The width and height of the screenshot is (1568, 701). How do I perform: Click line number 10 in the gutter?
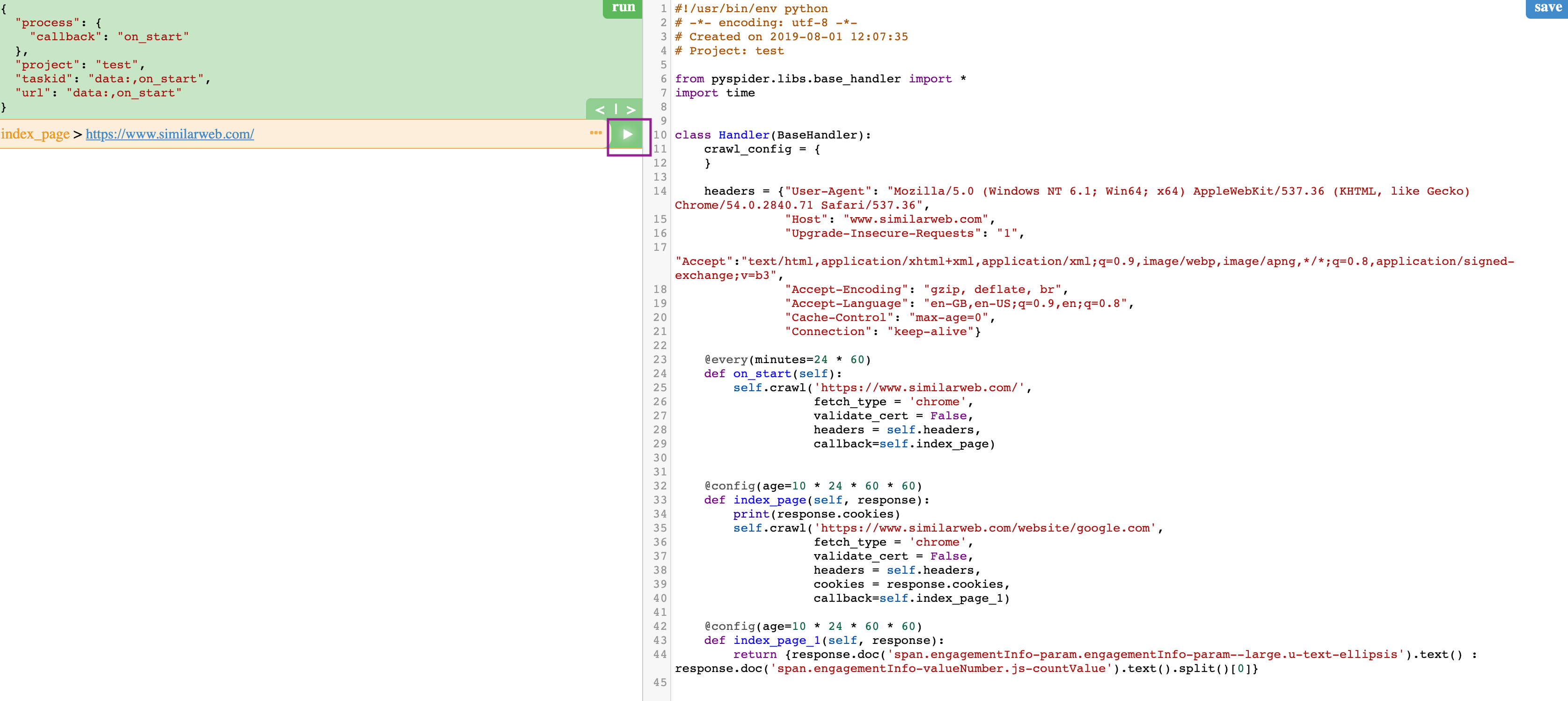[x=660, y=135]
